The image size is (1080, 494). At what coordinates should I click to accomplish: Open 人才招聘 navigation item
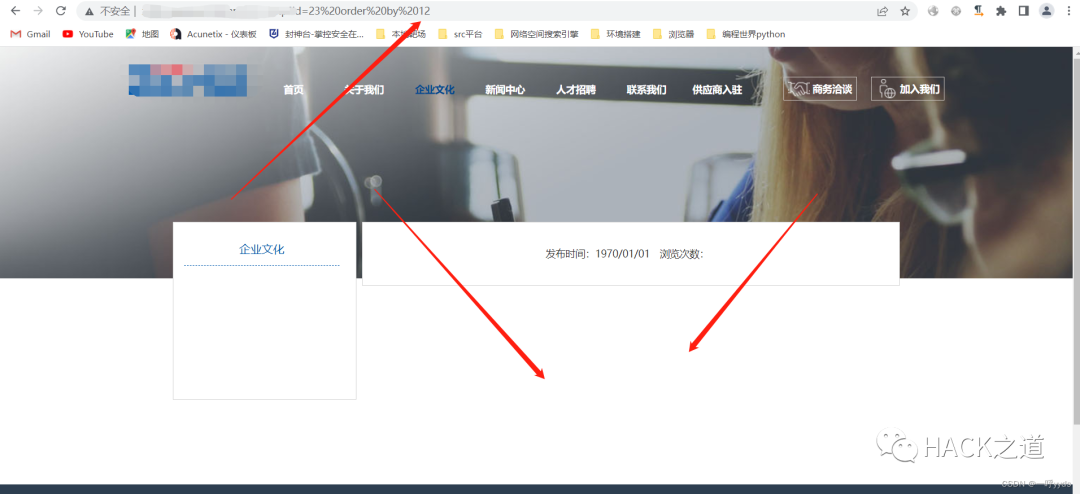pyautogui.click(x=576, y=90)
